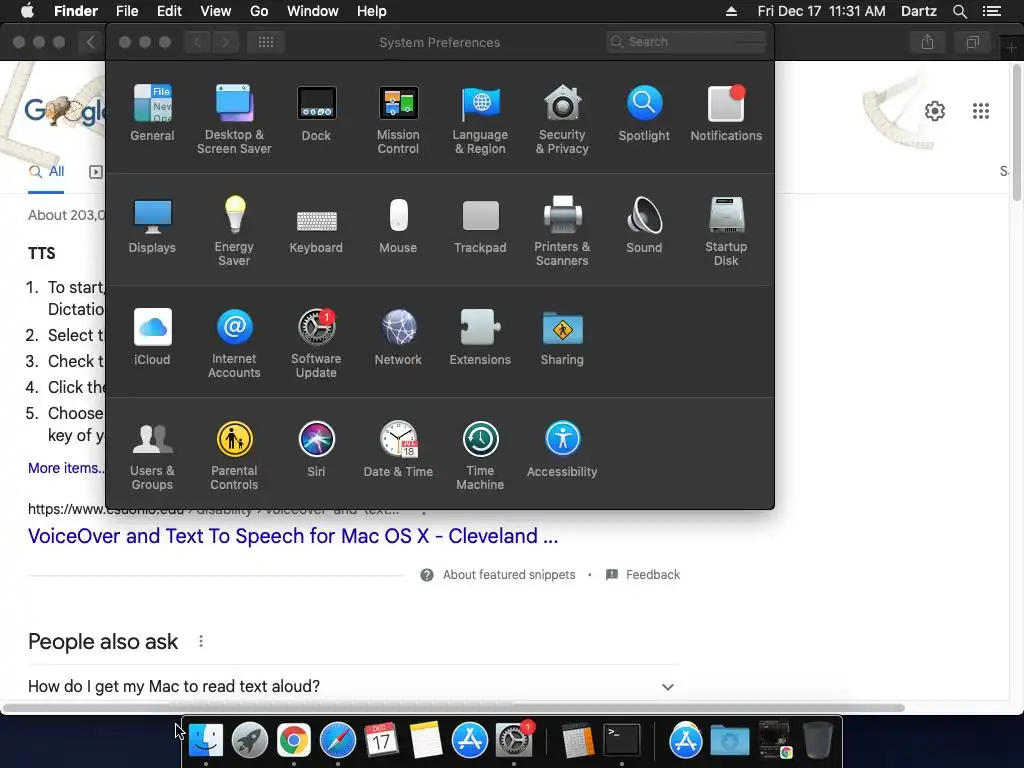Open Finder from the Dock

[206, 740]
